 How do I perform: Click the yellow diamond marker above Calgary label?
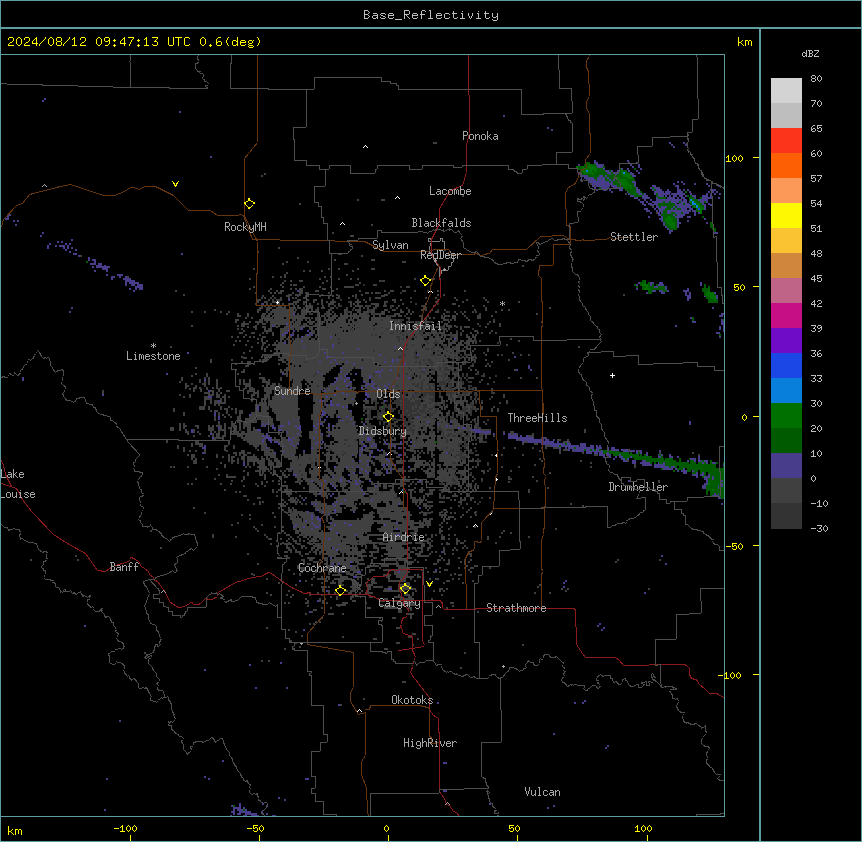click(x=405, y=589)
